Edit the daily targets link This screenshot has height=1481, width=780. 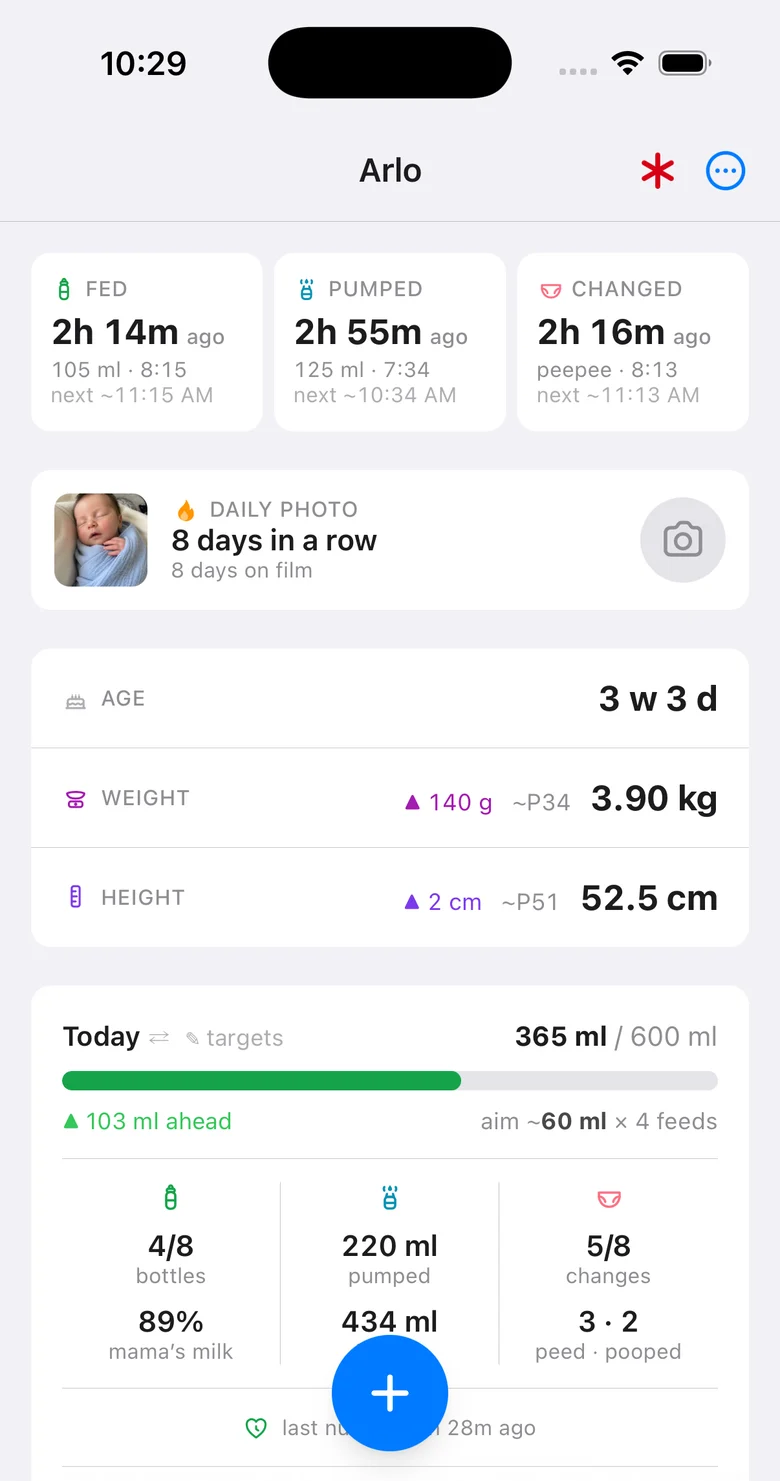tap(235, 1038)
